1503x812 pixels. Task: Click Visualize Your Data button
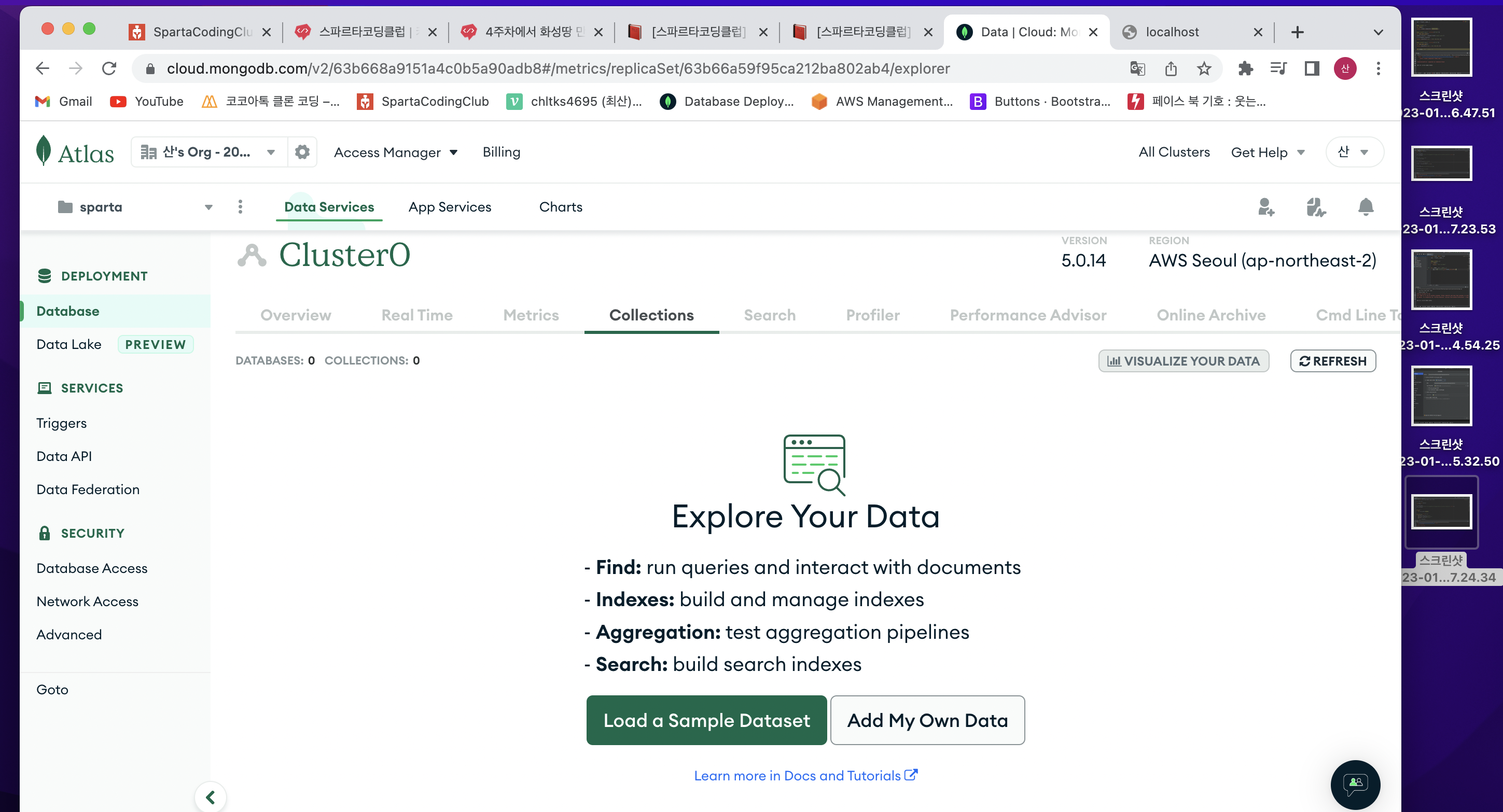pos(1184,360)
